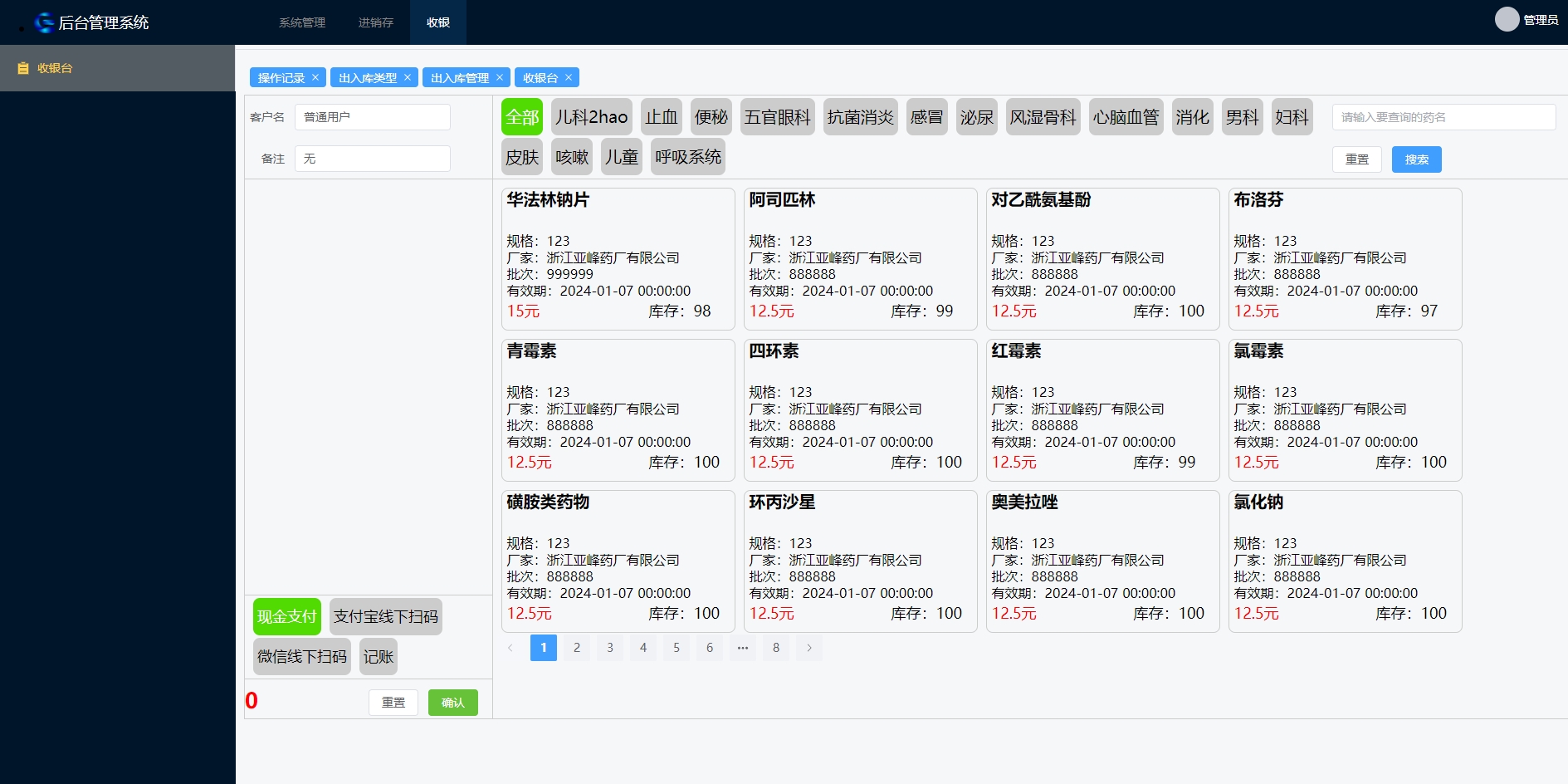1568x784 pixels.
Task: Go to next page arrow
Action: [x=809, y=648]
